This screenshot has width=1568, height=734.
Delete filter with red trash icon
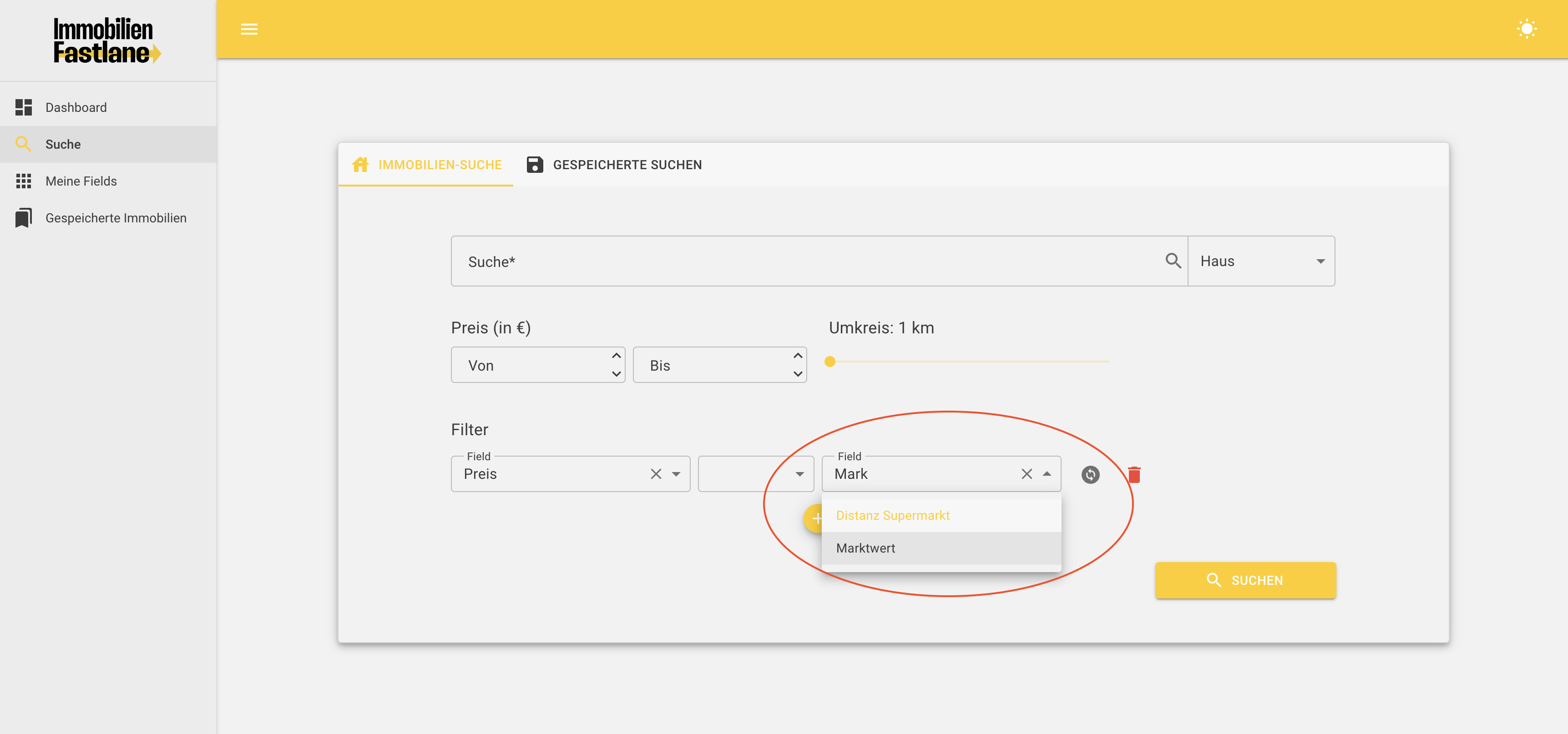(1133, 474)
